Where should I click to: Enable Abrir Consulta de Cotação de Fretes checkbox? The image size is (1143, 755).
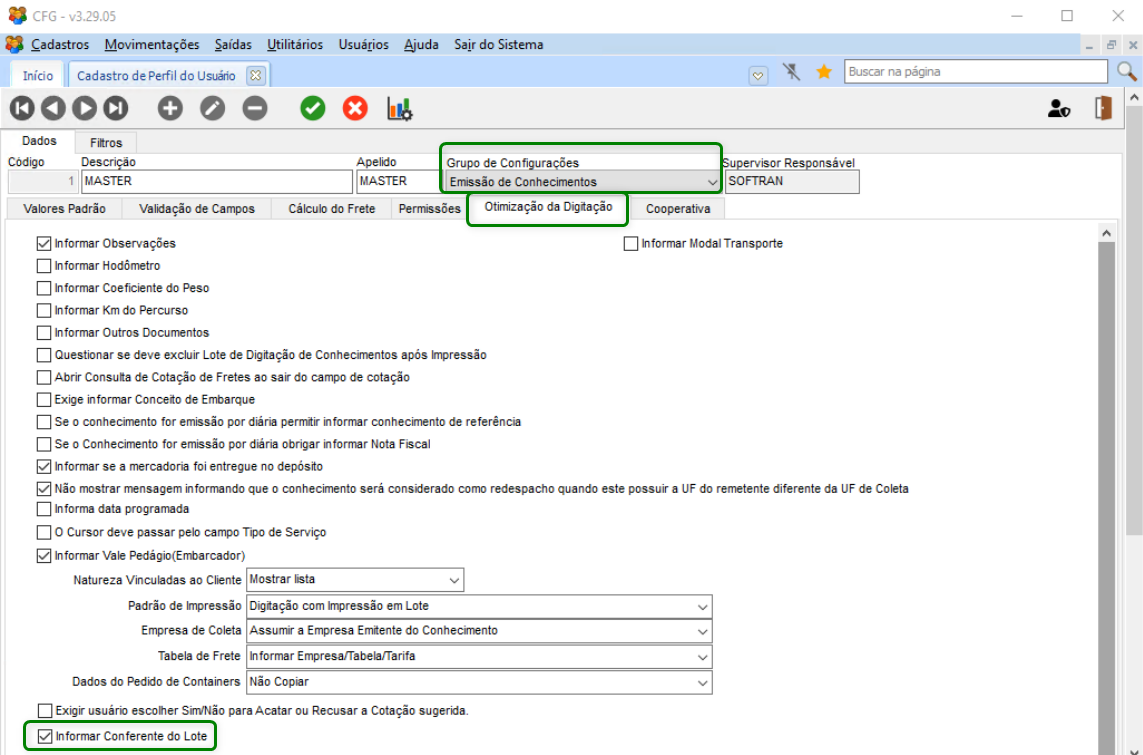click(44, 378)
